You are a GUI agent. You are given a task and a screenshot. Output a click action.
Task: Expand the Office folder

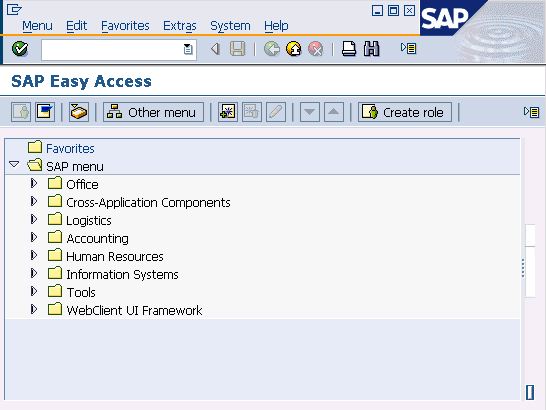point(34,183)
